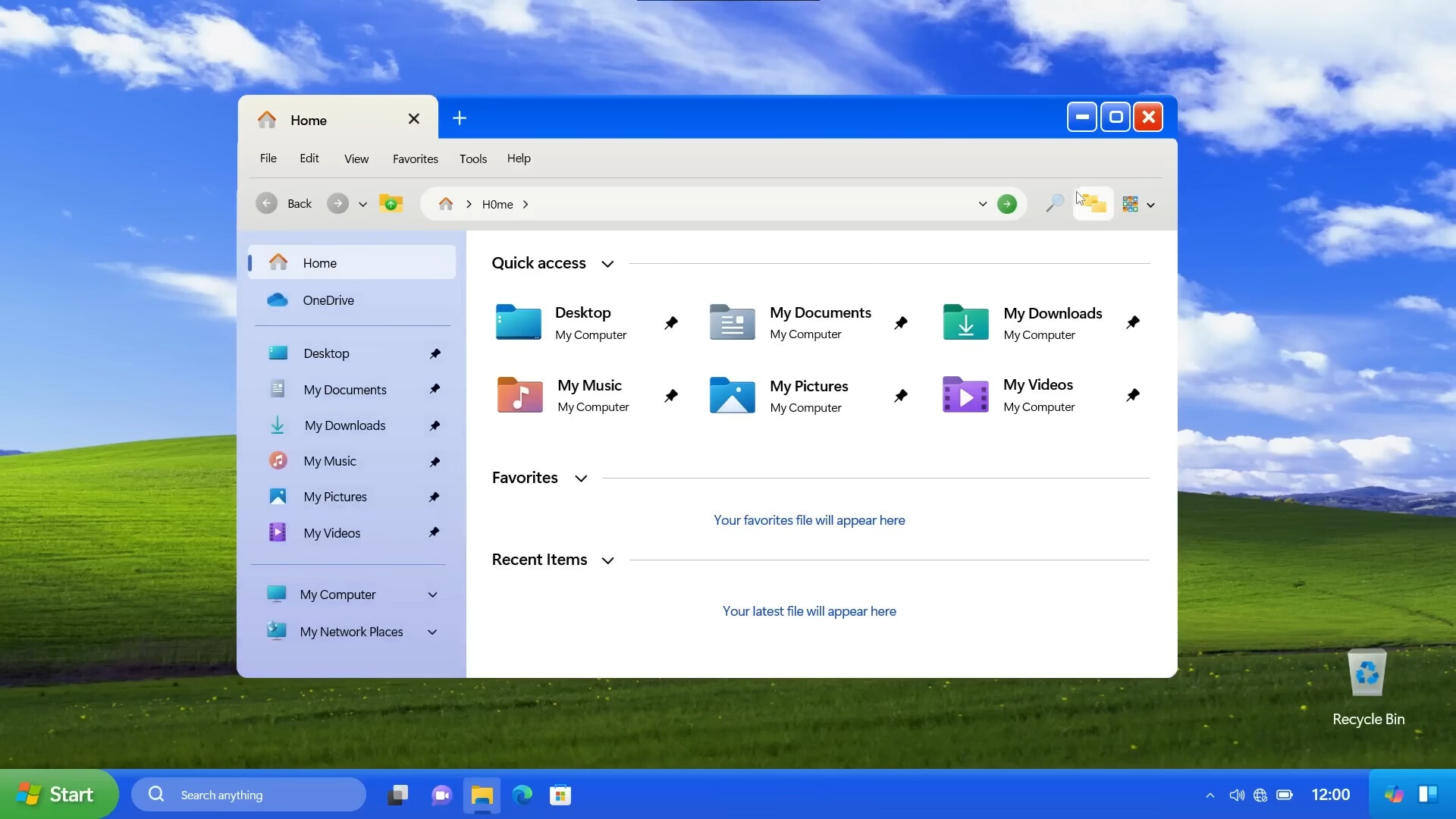1456x819 pixels.
Task: Click the Start button
Action: (x=58, y=794)
